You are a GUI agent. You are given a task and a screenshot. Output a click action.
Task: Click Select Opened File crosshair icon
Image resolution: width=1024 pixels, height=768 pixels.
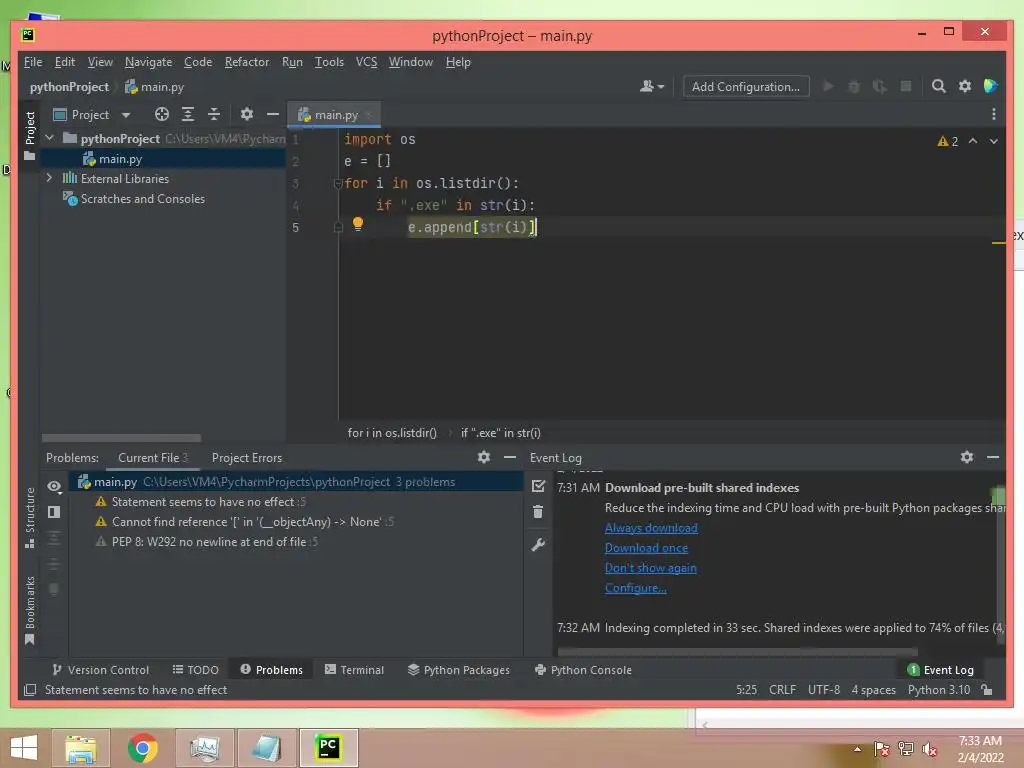[x=161, y=114]
